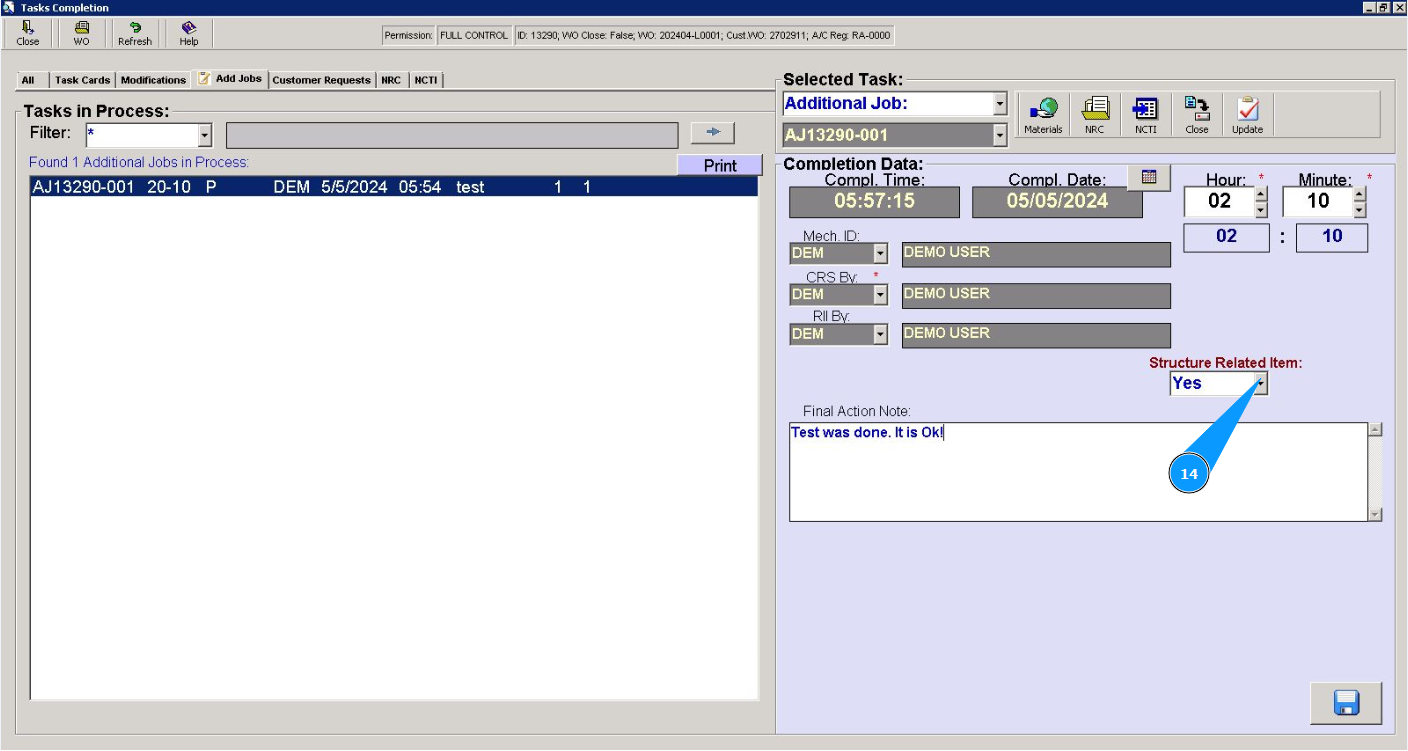Open the Customer Requests tab

(x=321, y=80)
